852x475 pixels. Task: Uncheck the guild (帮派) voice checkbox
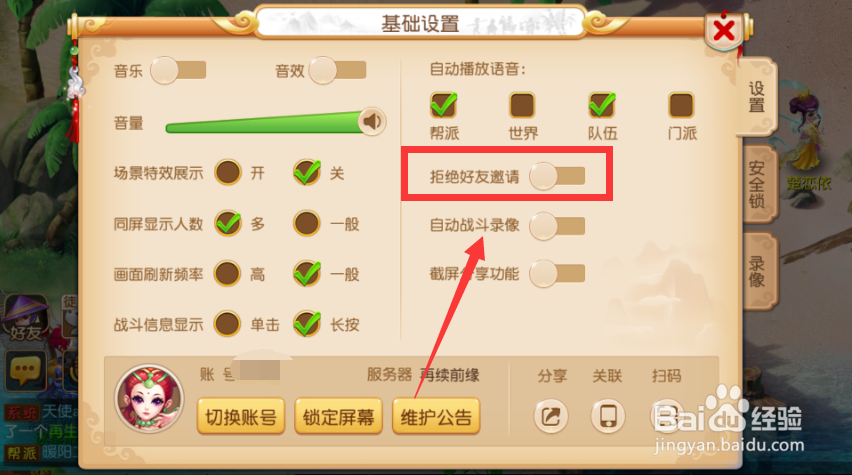tap(443, 105)
